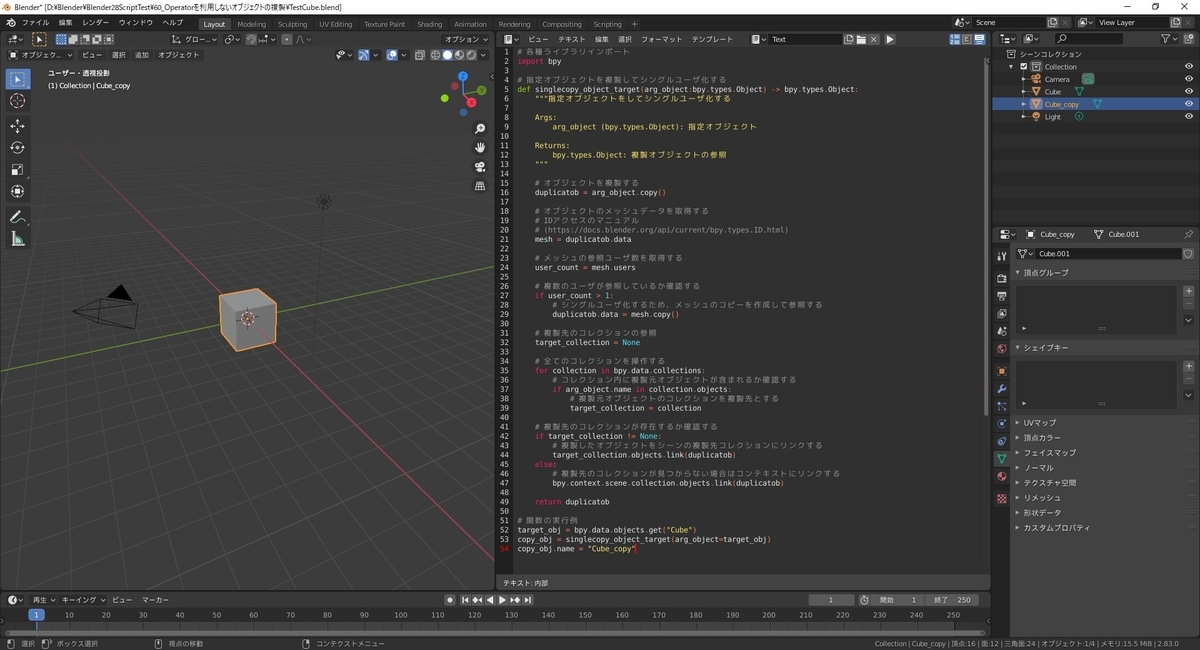The height and width of the screenshot is (650, 1200).
Task: Select the Move tool
Action: pos(18,126)
